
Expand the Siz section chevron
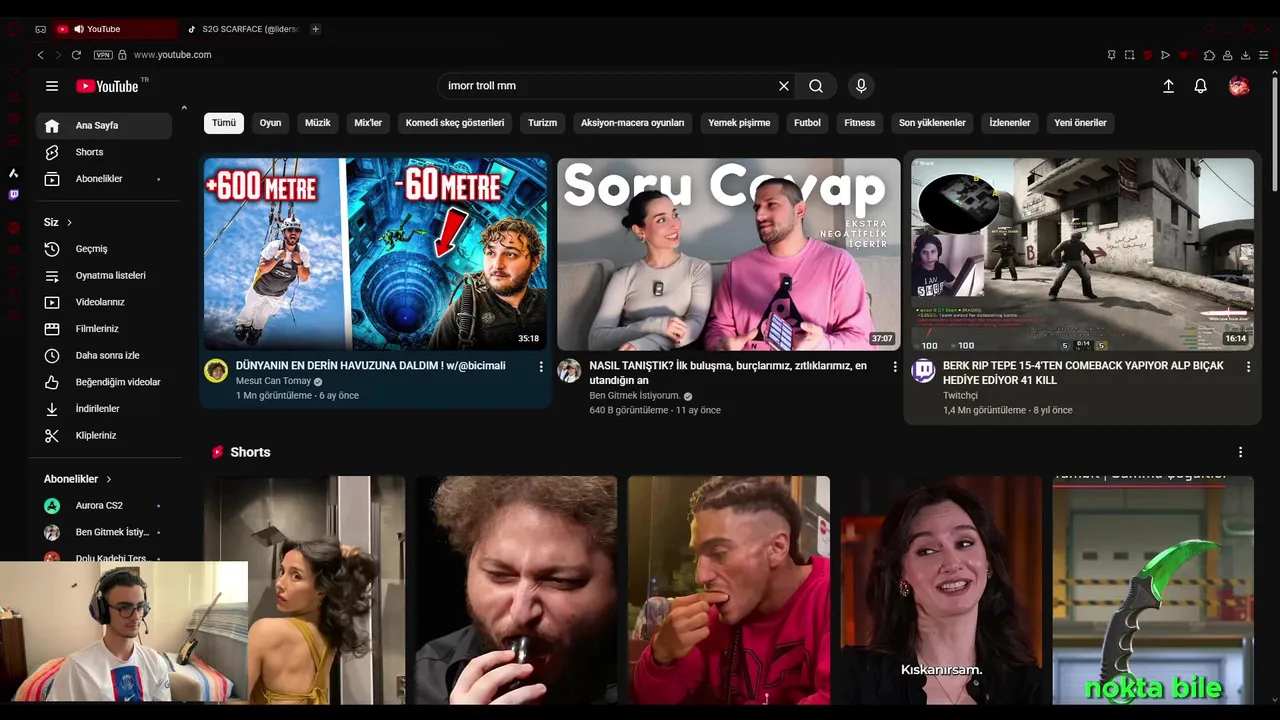click(69, 222)
